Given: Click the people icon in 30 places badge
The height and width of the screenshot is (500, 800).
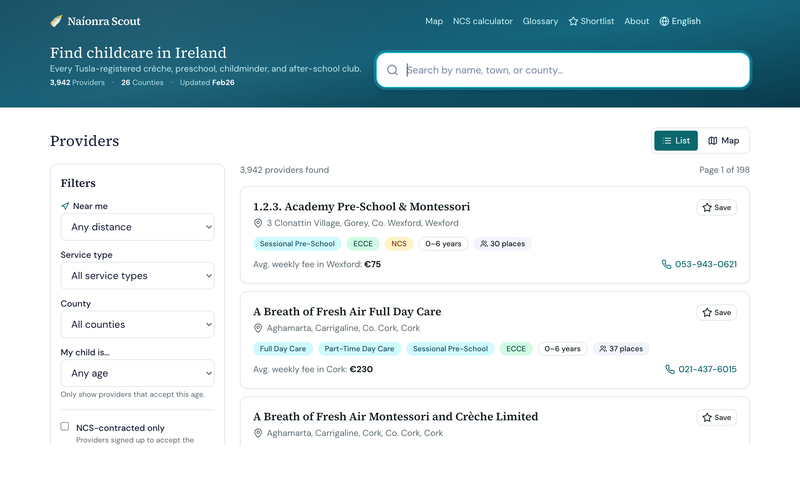Looking at the screenshot, I should (484, 244).
